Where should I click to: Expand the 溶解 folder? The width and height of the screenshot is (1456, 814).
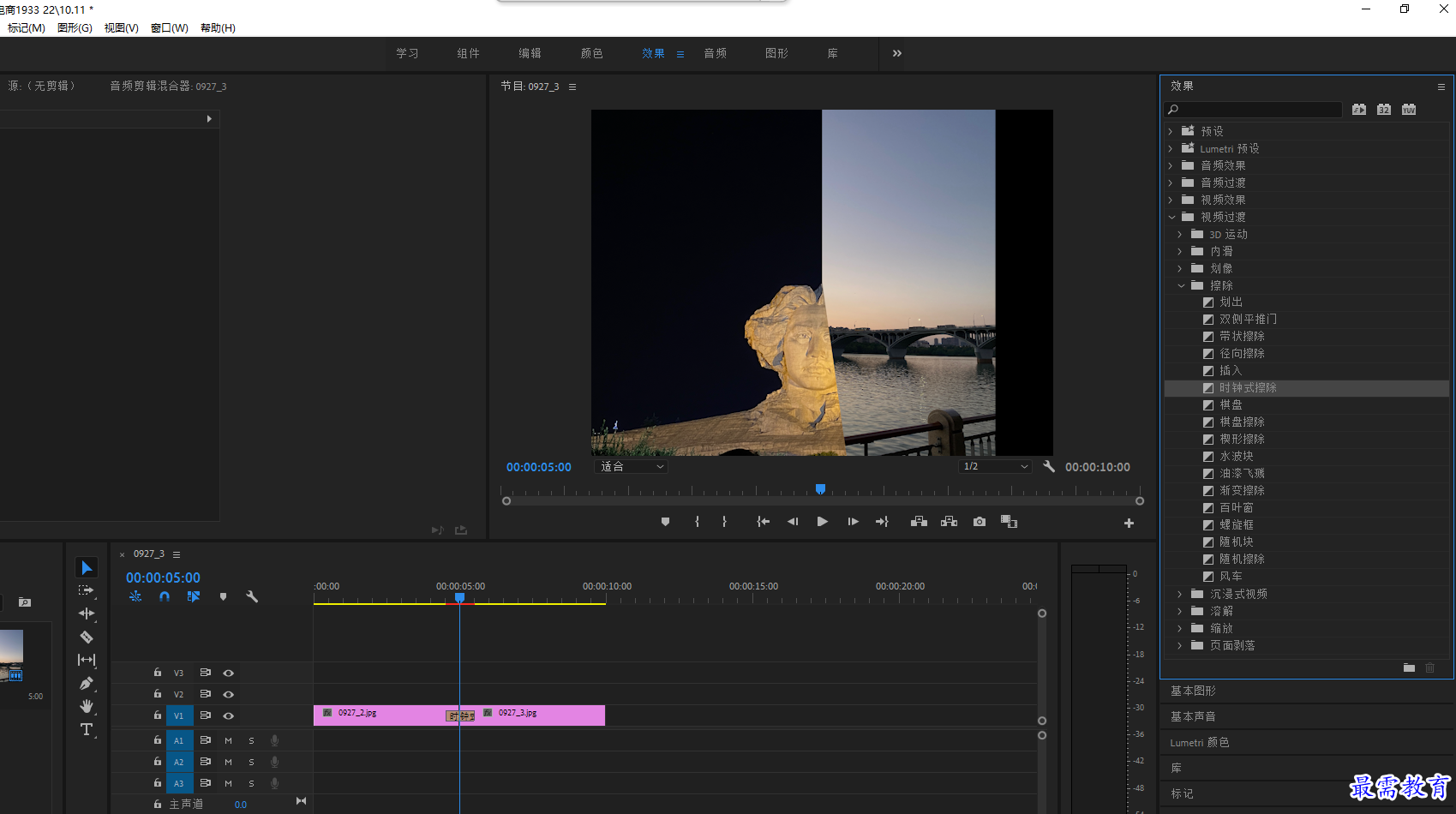(x=1180, y=611)
